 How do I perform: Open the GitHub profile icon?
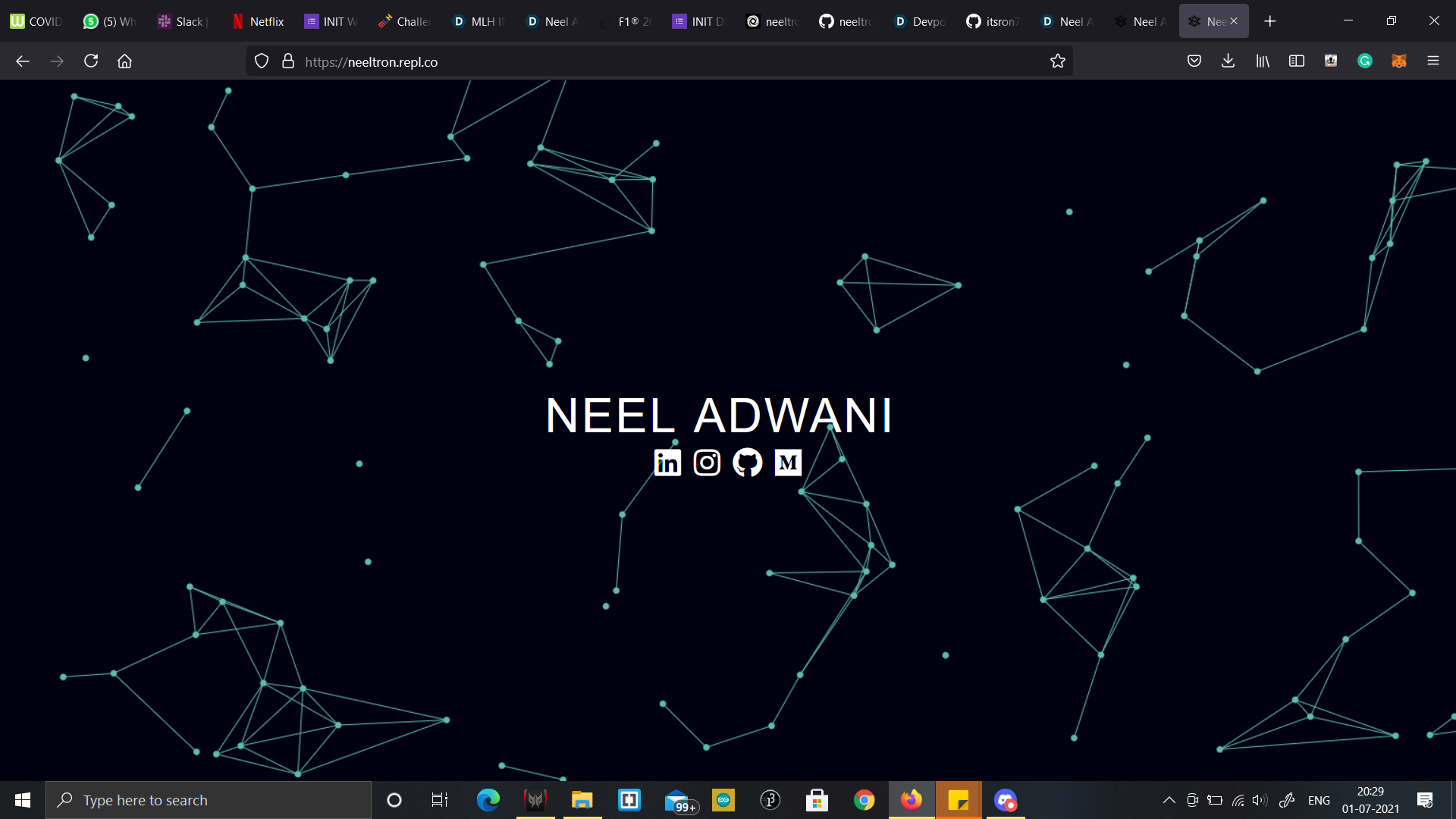748,463
